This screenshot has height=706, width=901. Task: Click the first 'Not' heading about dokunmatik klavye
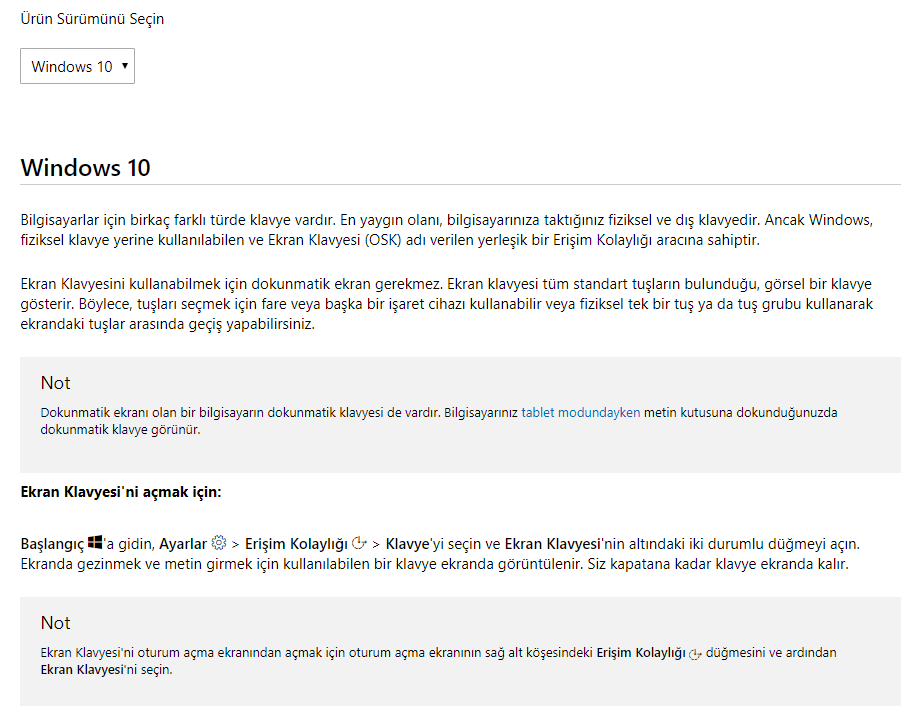pyautogui.click(x=55, y=383)
